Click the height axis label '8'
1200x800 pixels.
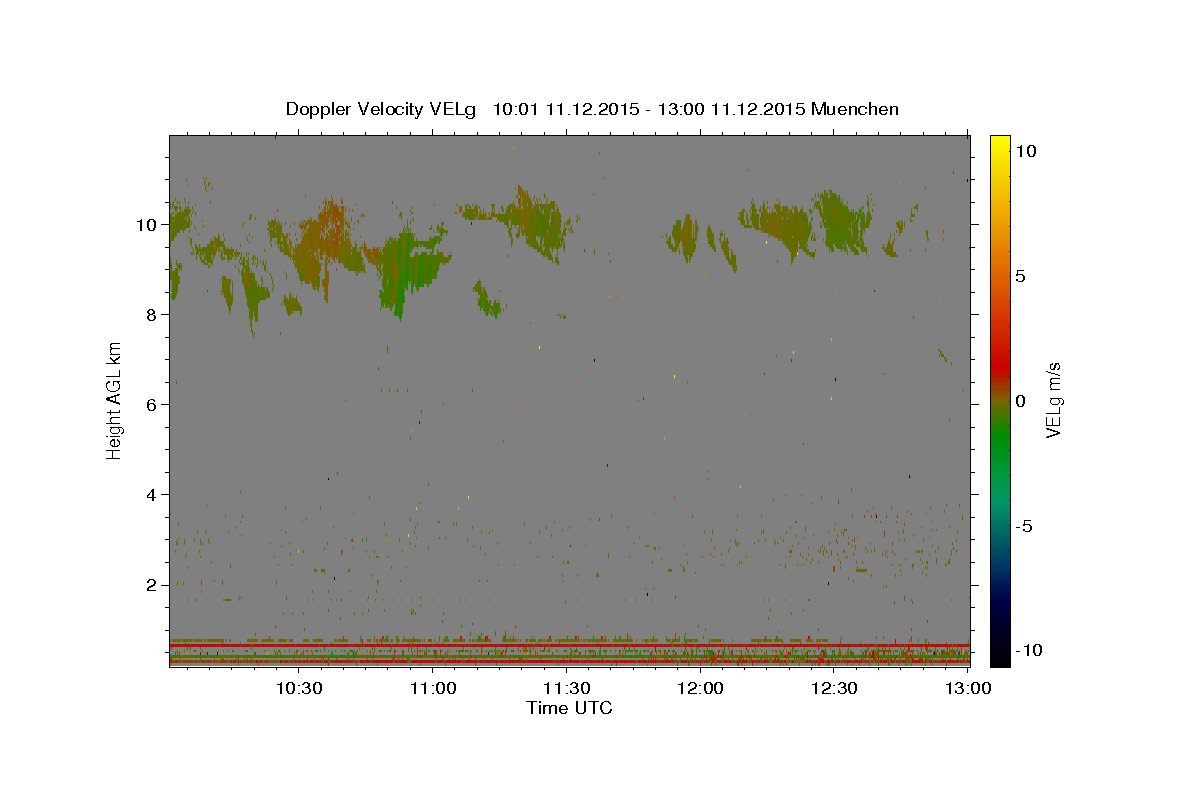click(x=152, y=314)
